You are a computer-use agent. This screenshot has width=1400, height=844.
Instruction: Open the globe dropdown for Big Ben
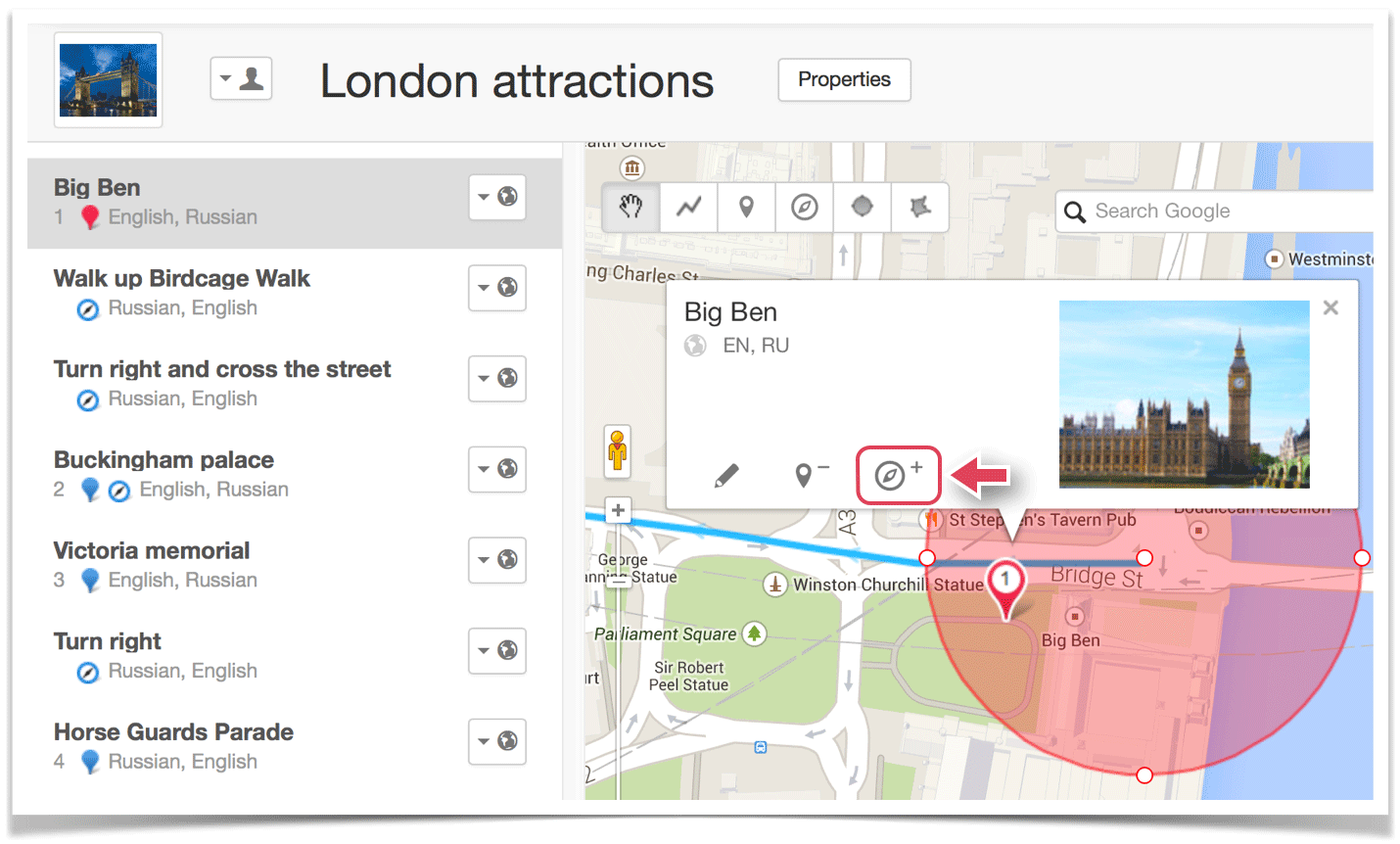[497, 197]
